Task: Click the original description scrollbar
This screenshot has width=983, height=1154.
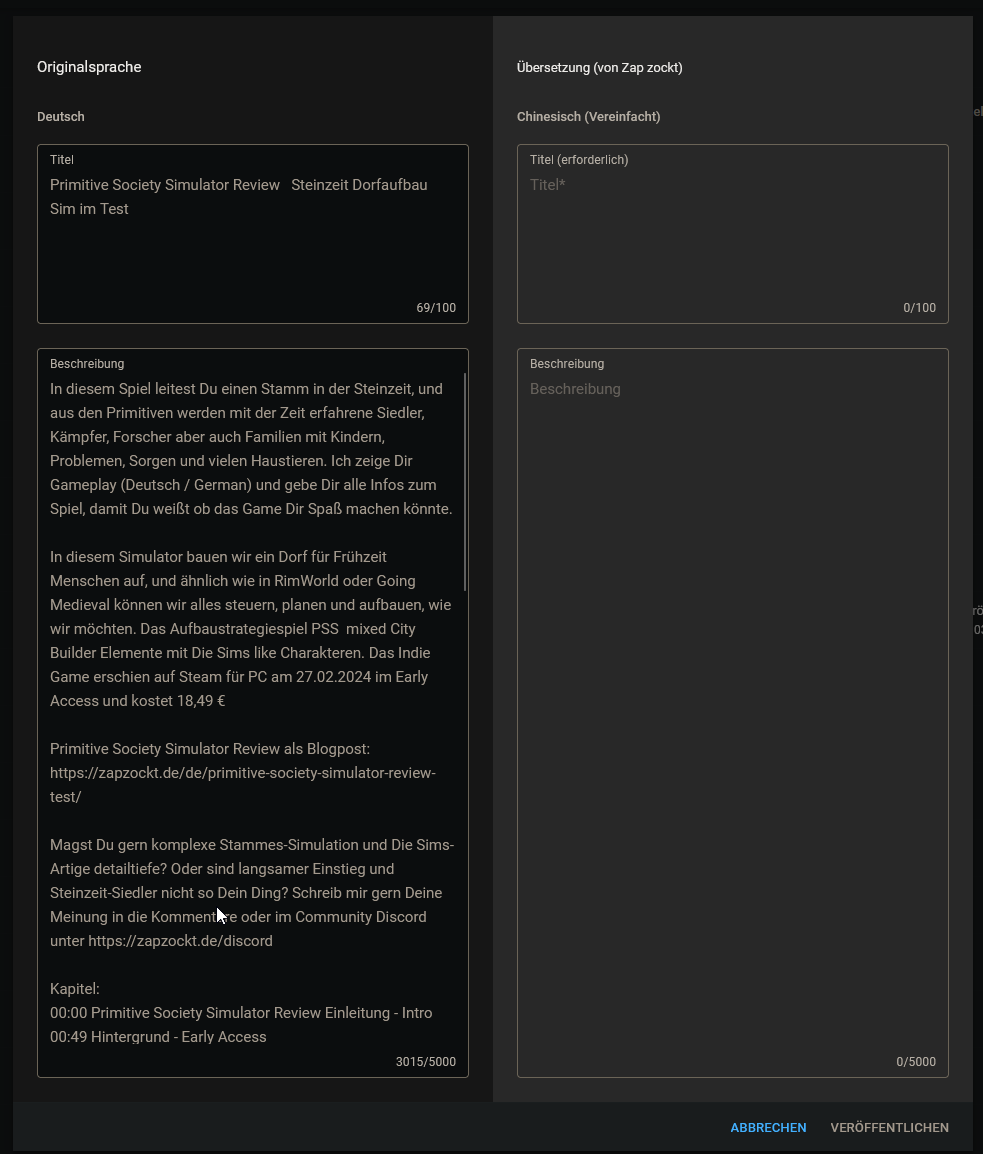Action: 465,482
